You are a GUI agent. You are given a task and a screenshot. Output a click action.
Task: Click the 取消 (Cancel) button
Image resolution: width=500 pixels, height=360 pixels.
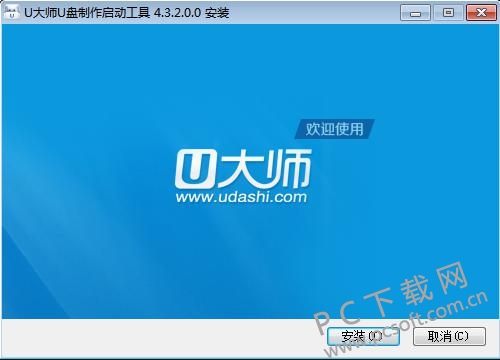pos(449,336)
